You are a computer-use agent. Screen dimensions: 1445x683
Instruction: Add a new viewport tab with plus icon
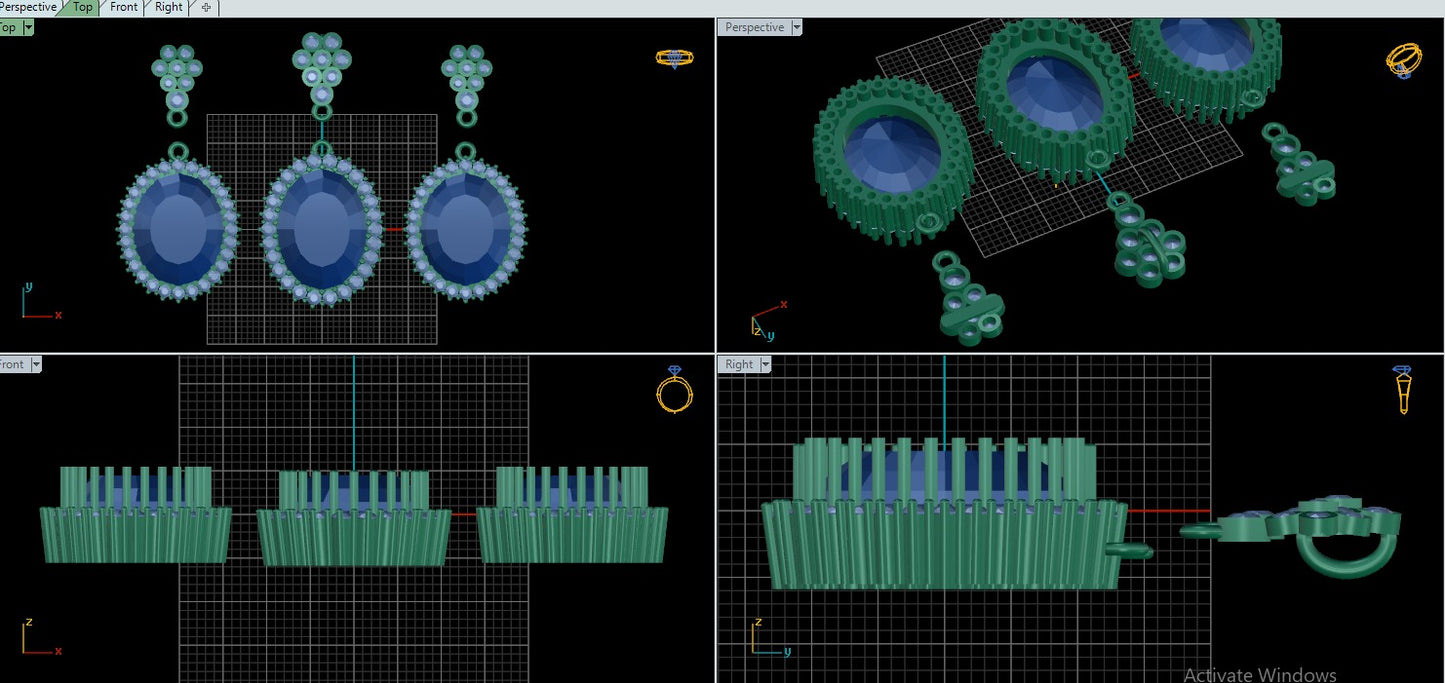(x=206, y=7)
